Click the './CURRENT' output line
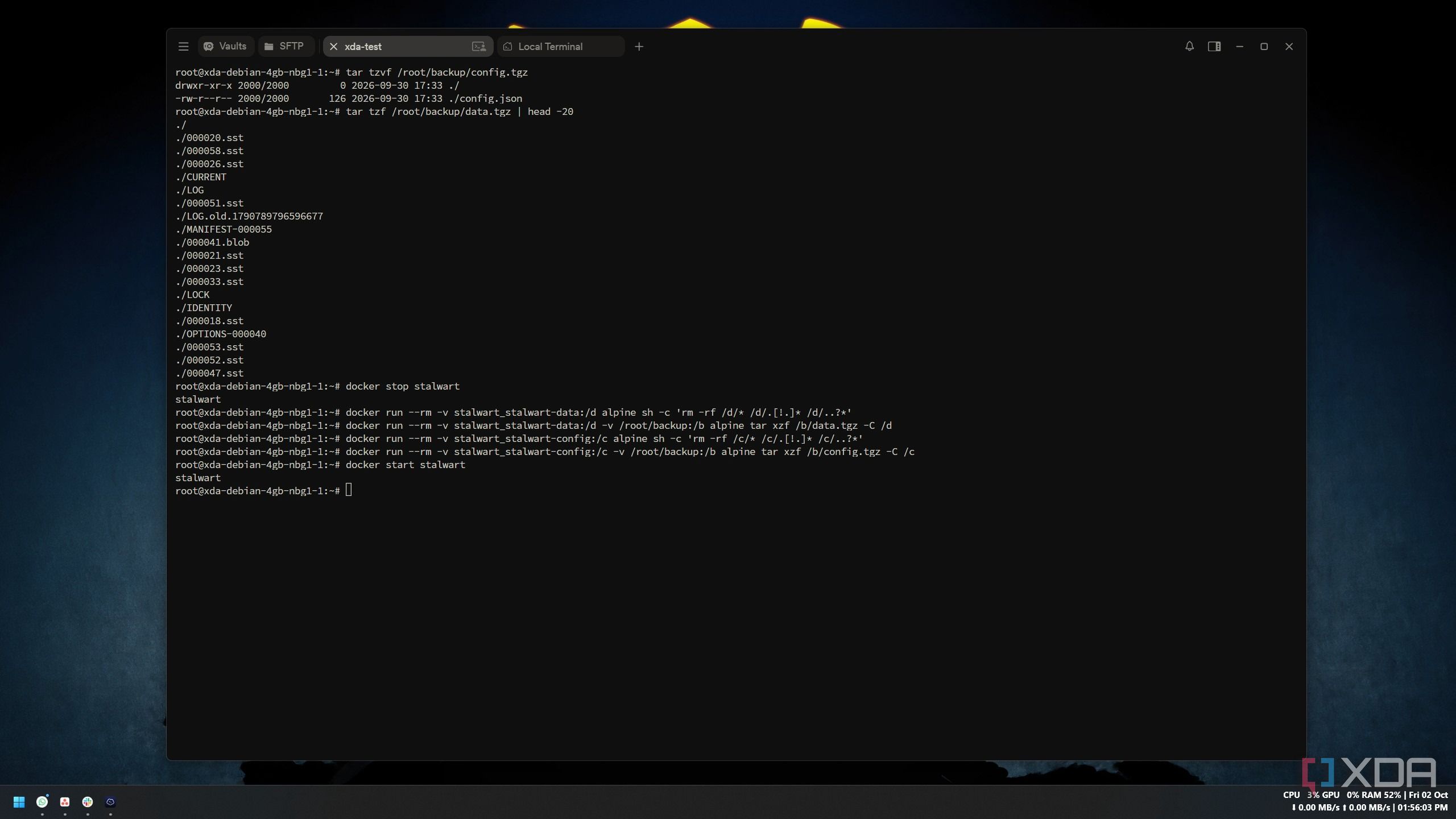This screenshot has width=1456, height=819. [x=201, y=177]
